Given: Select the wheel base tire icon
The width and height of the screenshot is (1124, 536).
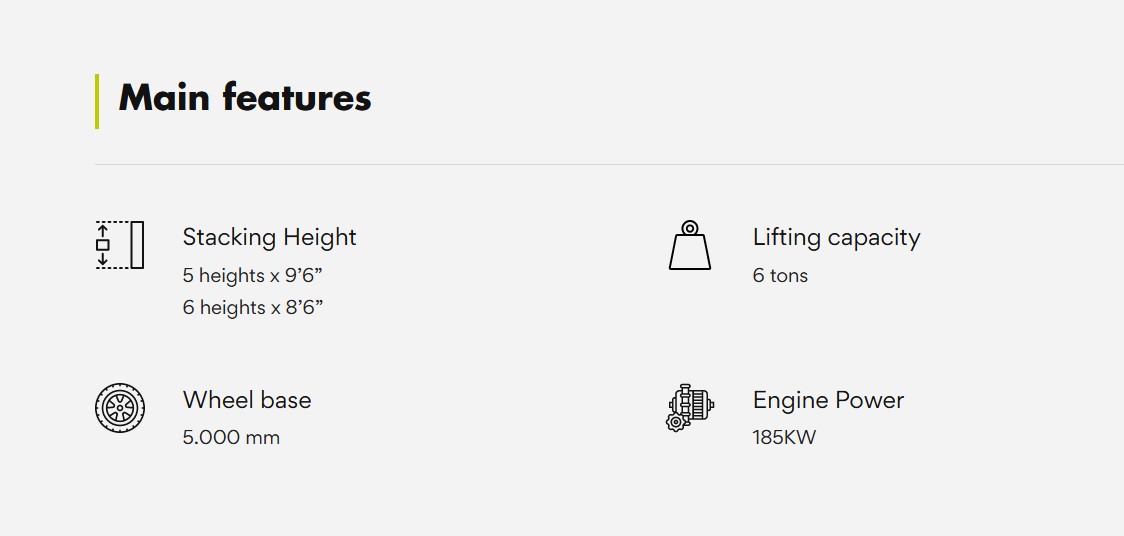Looking at the screenshot, I should coord(120,408).
